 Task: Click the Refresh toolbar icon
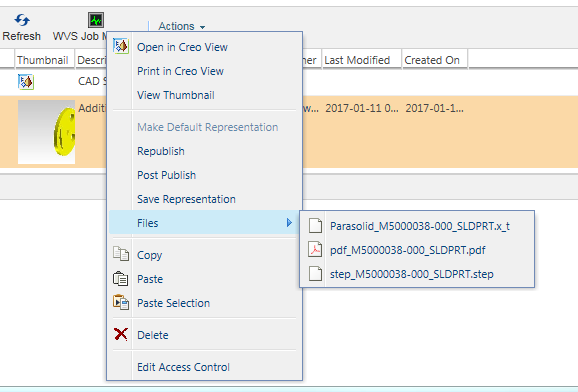click(22, 20)
